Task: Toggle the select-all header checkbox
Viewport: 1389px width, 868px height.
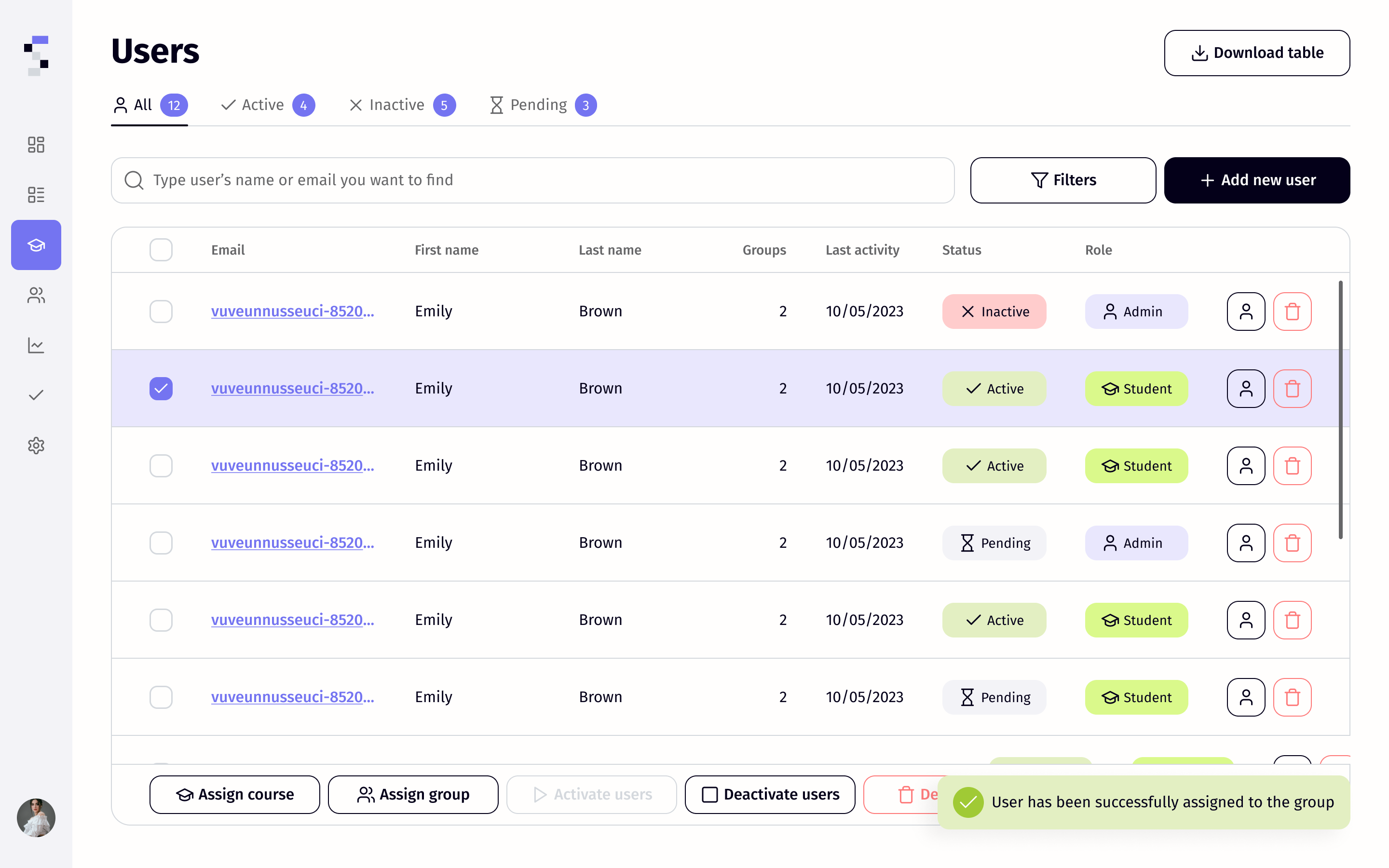Action: click(161, 250)
